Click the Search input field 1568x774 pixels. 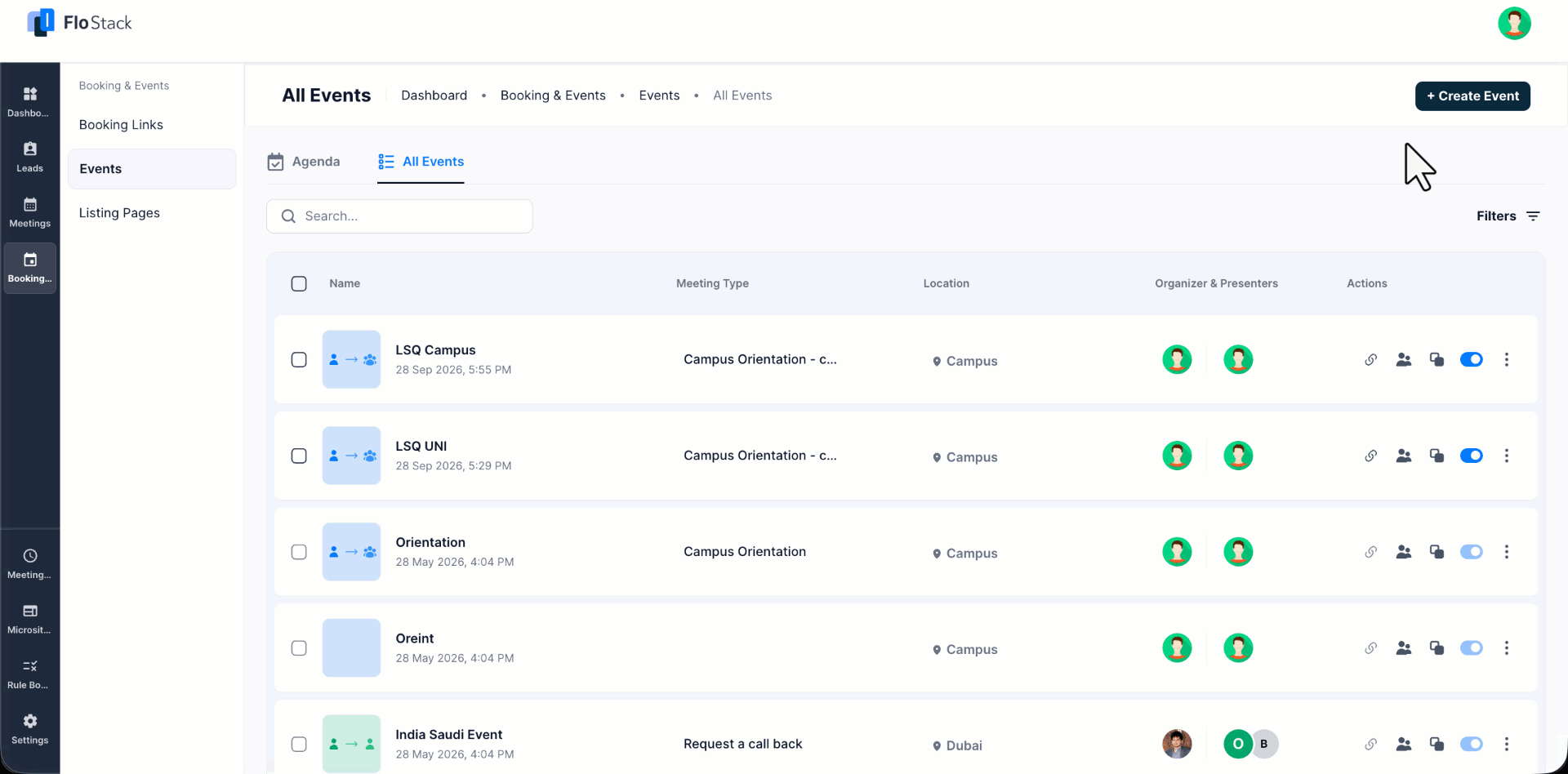399,216
